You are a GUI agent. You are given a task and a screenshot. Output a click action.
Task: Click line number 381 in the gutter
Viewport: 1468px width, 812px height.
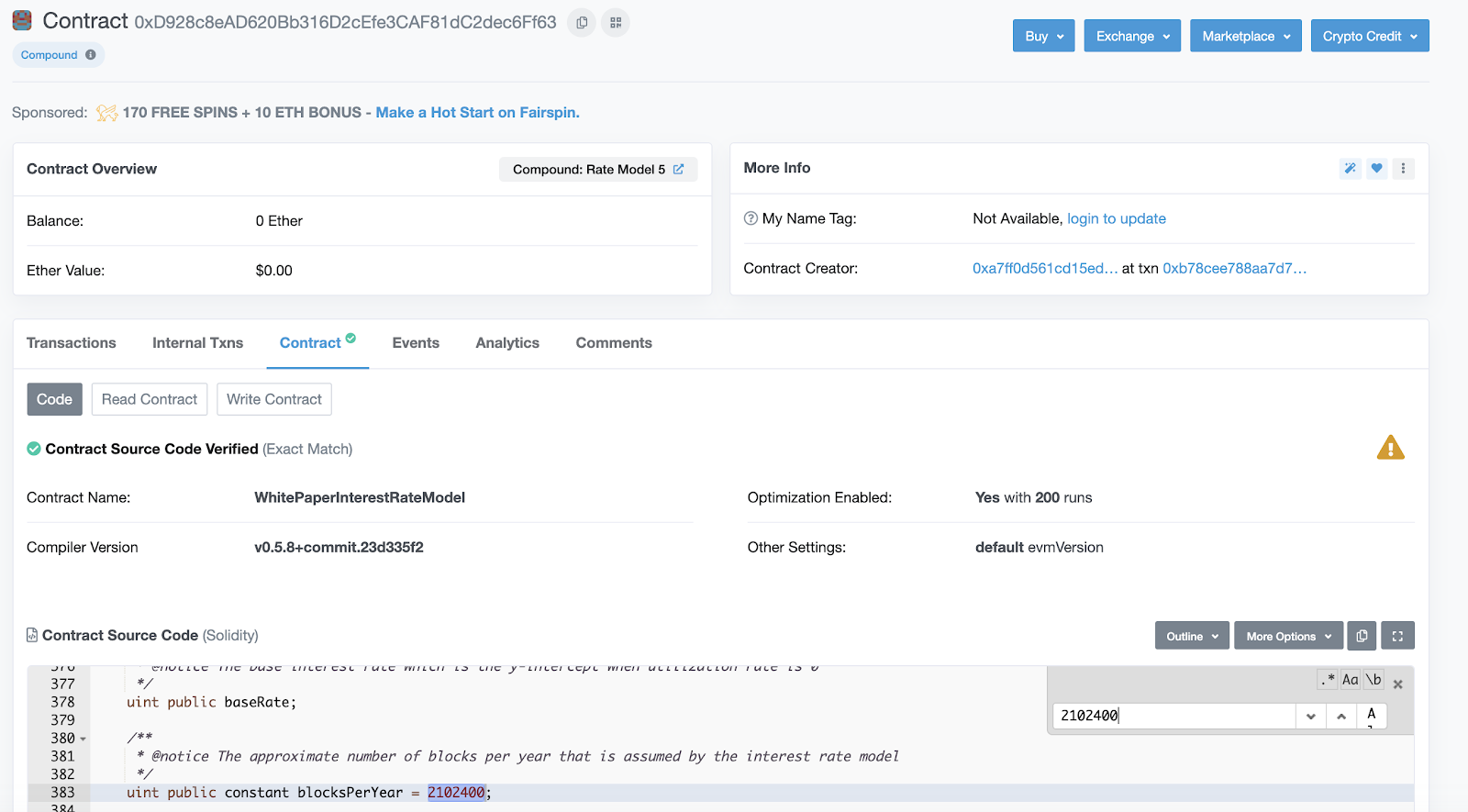[62, 756]
